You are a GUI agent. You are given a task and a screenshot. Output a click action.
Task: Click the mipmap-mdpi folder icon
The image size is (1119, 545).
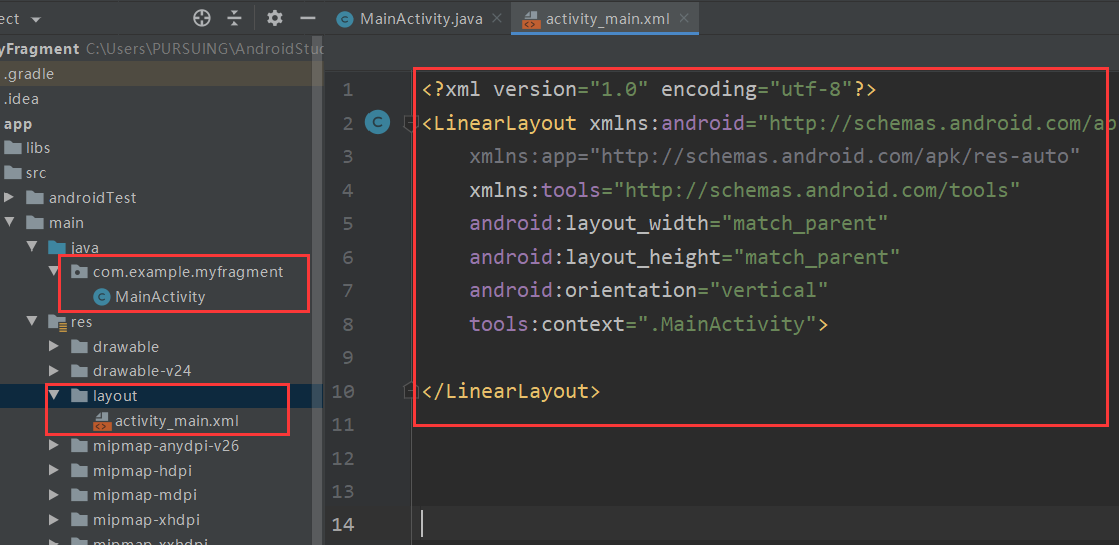pos(79,495)
